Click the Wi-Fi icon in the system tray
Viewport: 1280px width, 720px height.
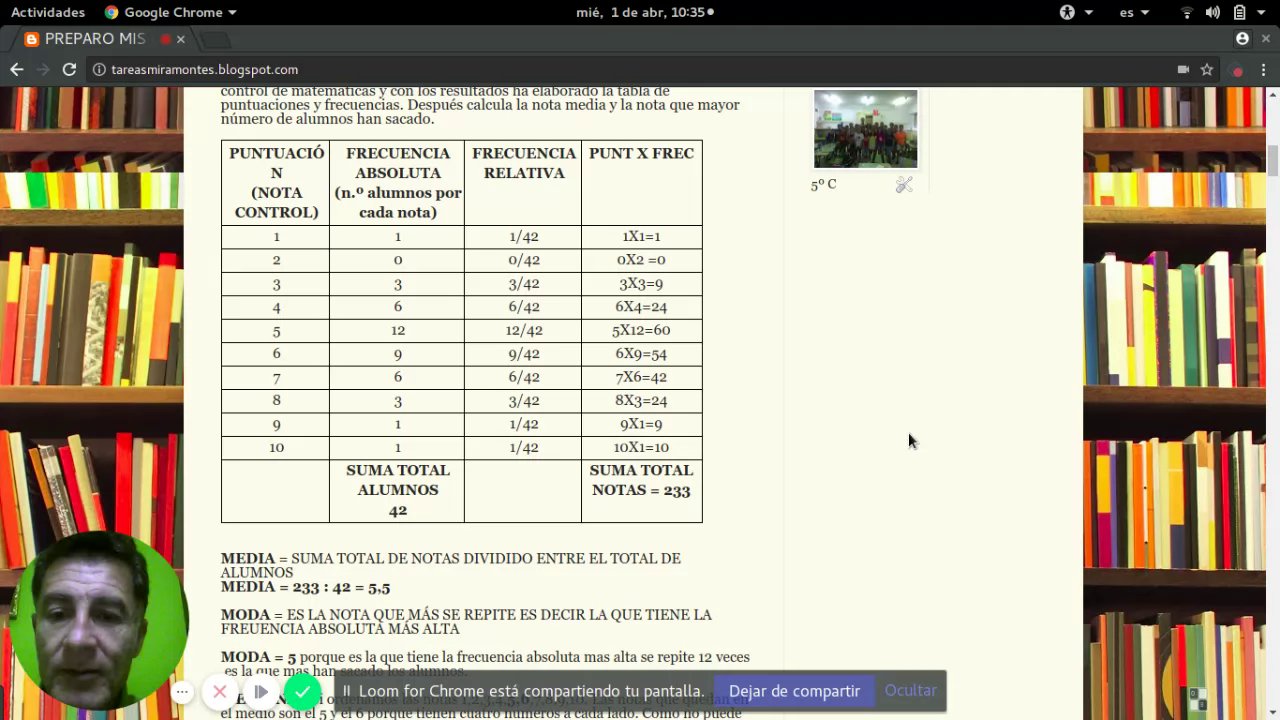1187,12
